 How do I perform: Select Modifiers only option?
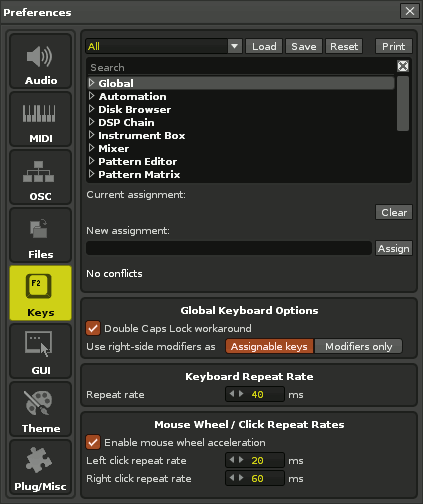point(358,347)
